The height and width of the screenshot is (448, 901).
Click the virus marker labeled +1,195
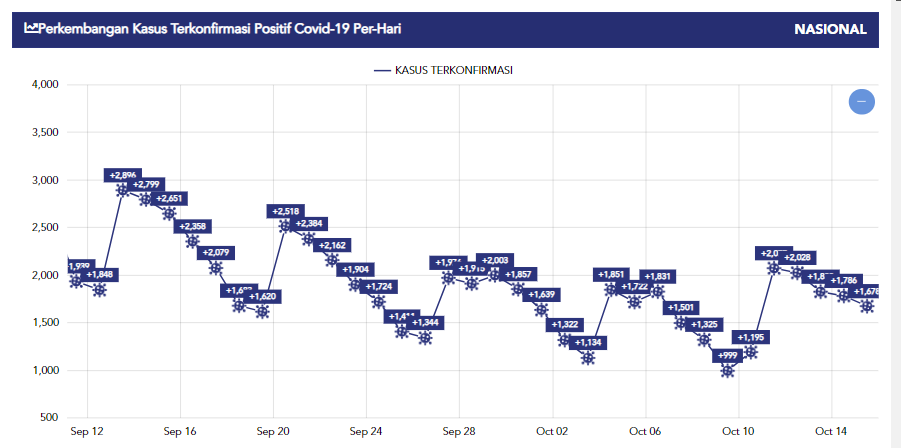click(x=751, y=352)
